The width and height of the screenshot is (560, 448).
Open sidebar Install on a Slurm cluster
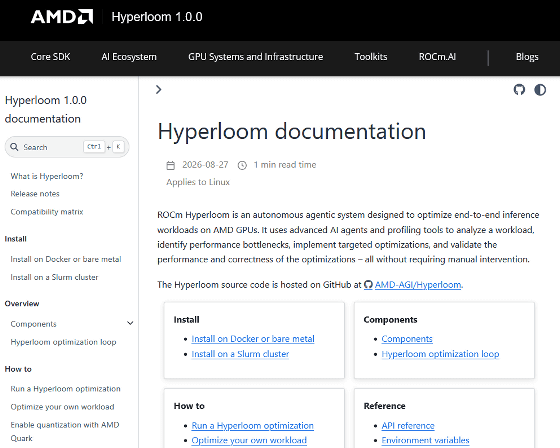tap(54, 277)
